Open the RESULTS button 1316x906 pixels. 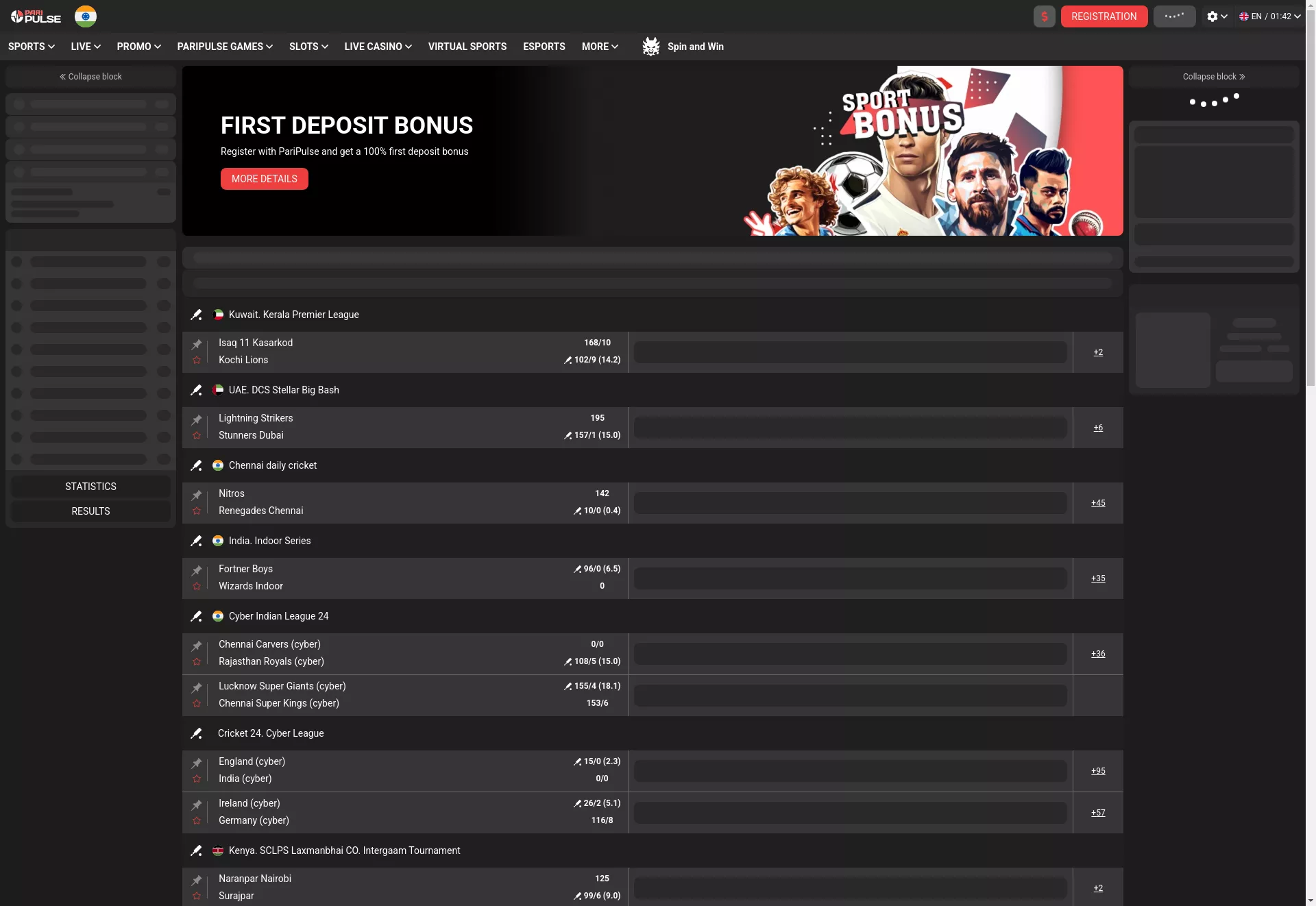pyautogui.click(x=90, y=511)
